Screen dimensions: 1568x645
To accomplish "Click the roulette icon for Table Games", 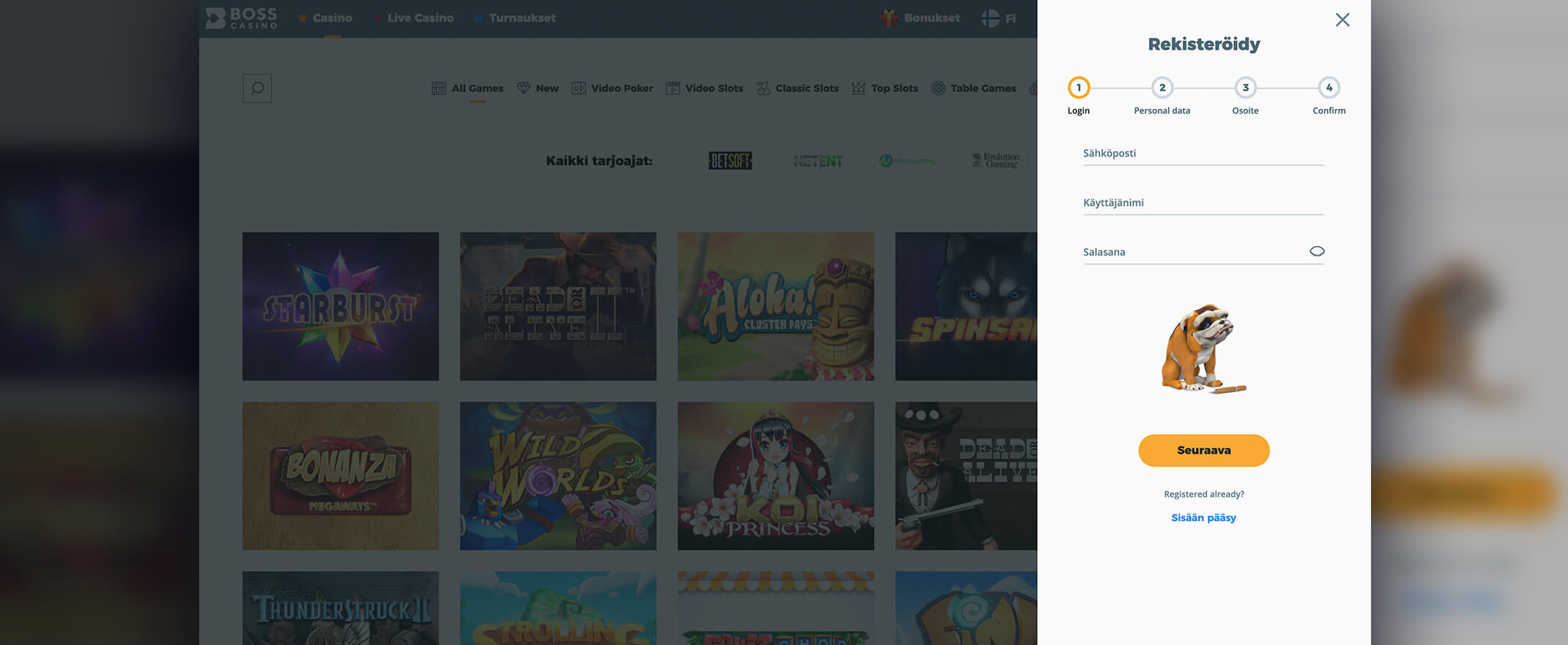I will (x=938, y=88).
